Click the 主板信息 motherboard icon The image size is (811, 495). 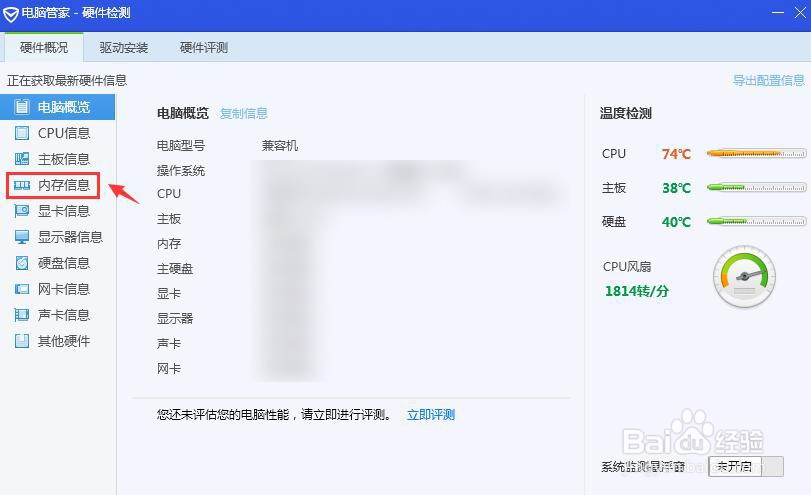pos(22,159)
